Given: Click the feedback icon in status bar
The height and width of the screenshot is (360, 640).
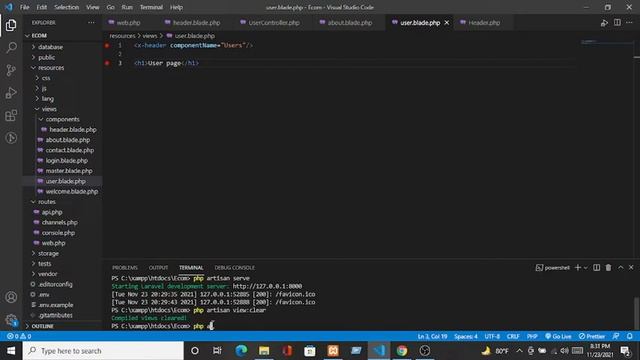Looking at the screenshot, I should coord(616,336).
